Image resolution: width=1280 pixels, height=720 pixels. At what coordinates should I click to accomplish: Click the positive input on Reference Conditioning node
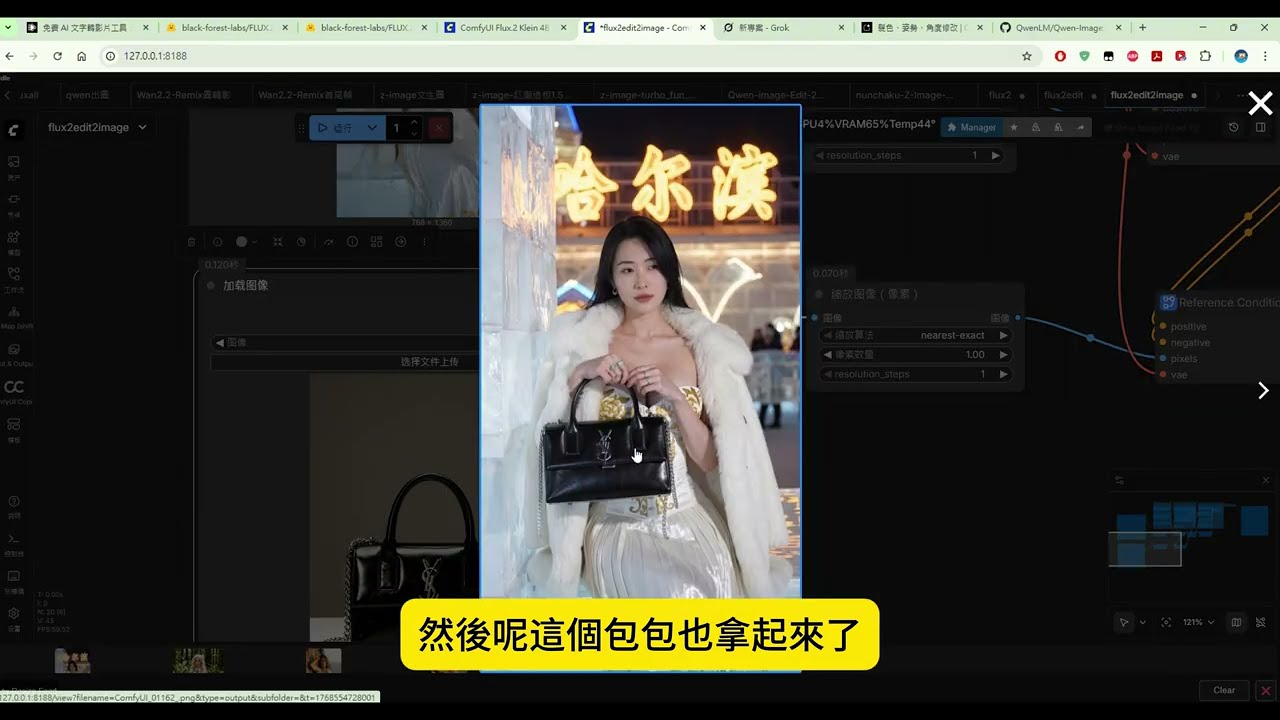pos(1163,326)
